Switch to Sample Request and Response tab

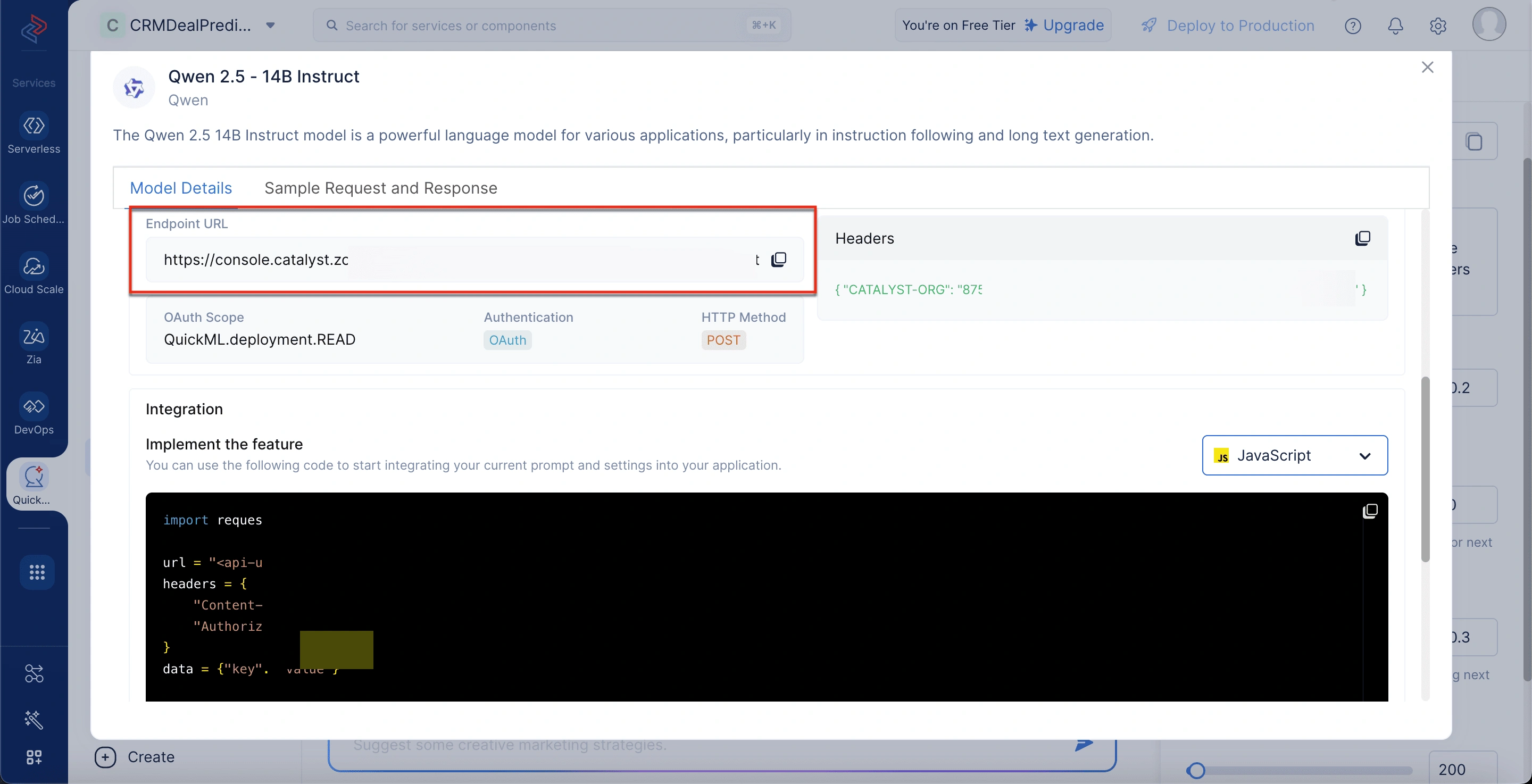381,188
